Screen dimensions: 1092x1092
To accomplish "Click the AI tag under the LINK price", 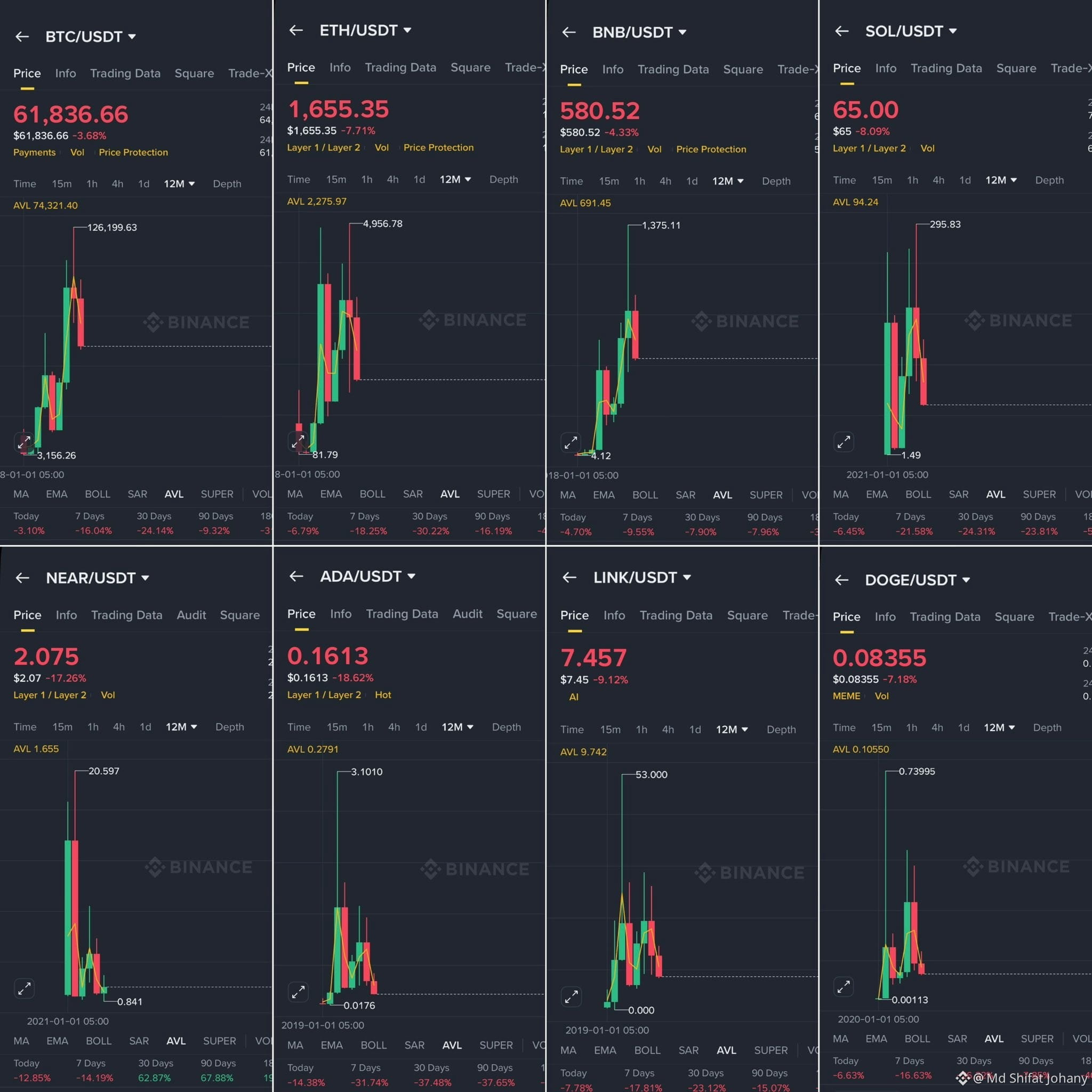I will pyautogui.click(x=574, y=697).
